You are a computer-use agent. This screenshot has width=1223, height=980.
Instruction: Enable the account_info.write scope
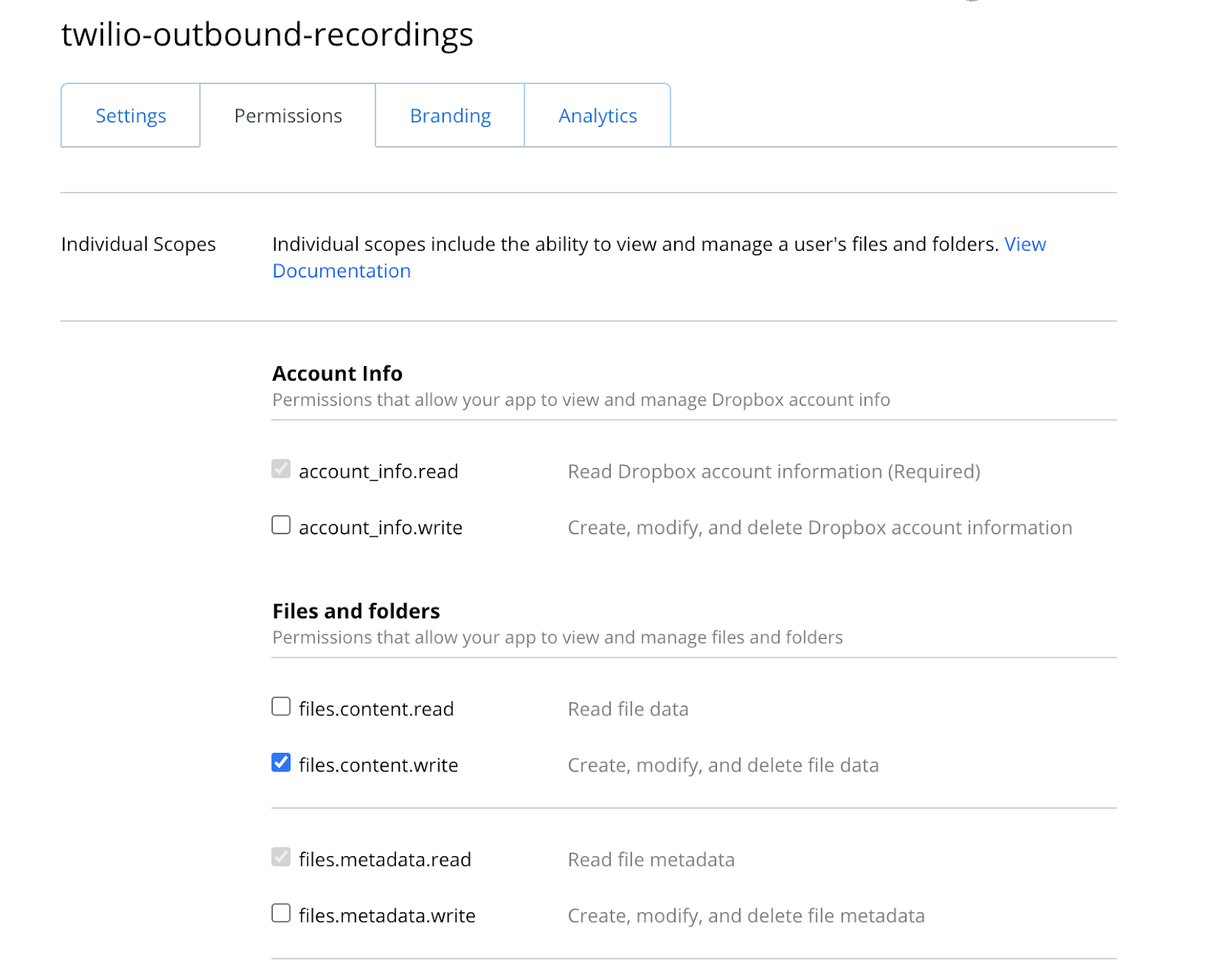[x=281, y=525]
